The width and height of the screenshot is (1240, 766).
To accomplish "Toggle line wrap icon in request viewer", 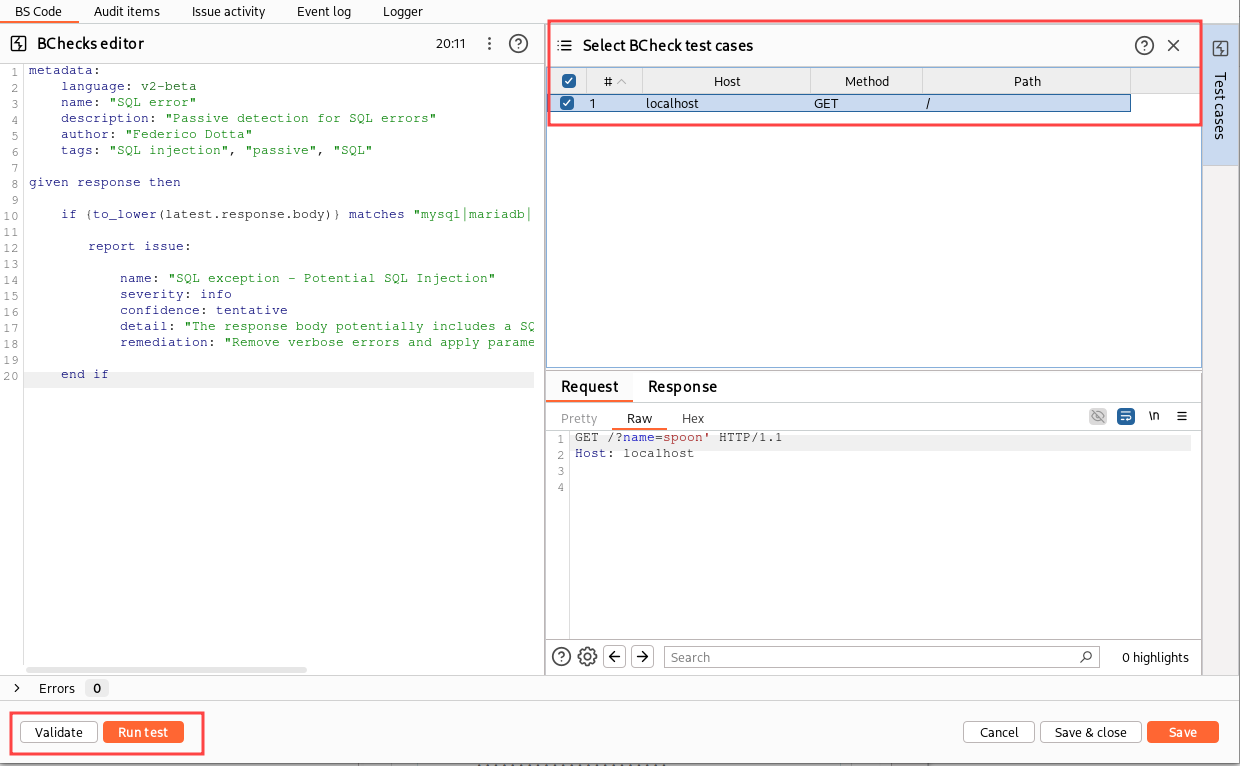I will pyautogui.click(x=1126, y=417).
